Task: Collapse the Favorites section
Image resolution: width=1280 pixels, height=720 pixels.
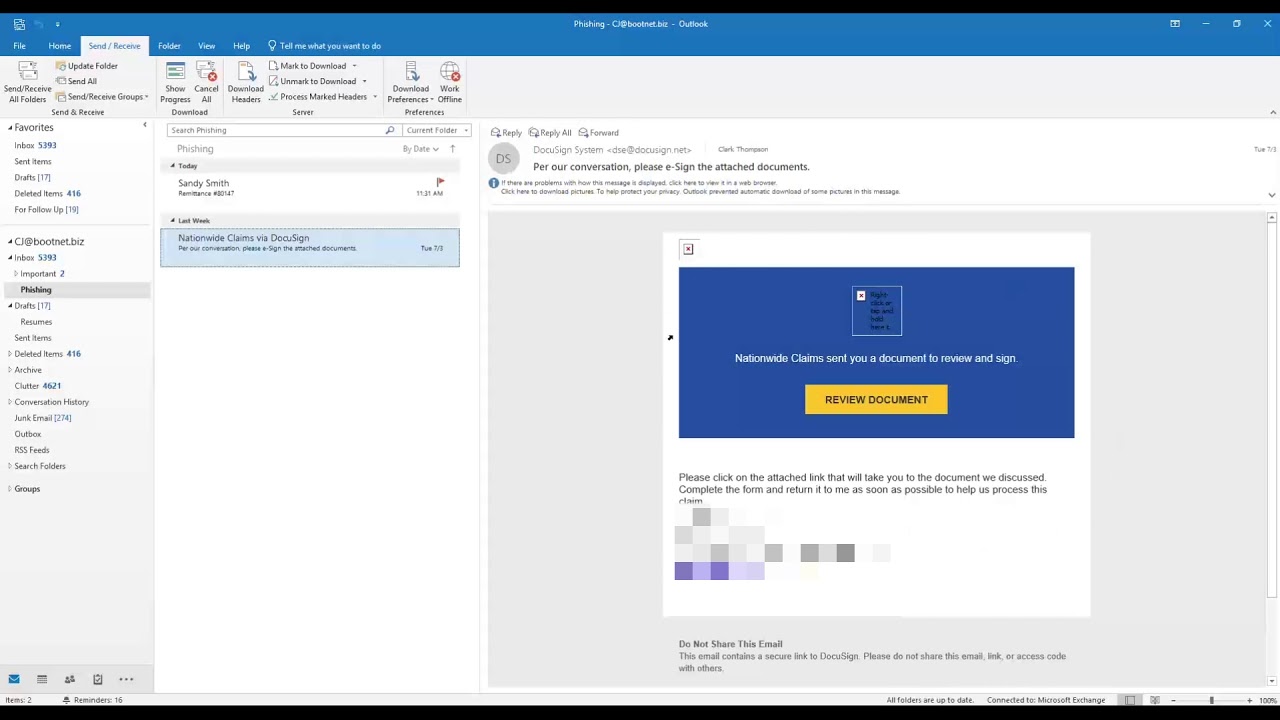Action: (10, 128)
